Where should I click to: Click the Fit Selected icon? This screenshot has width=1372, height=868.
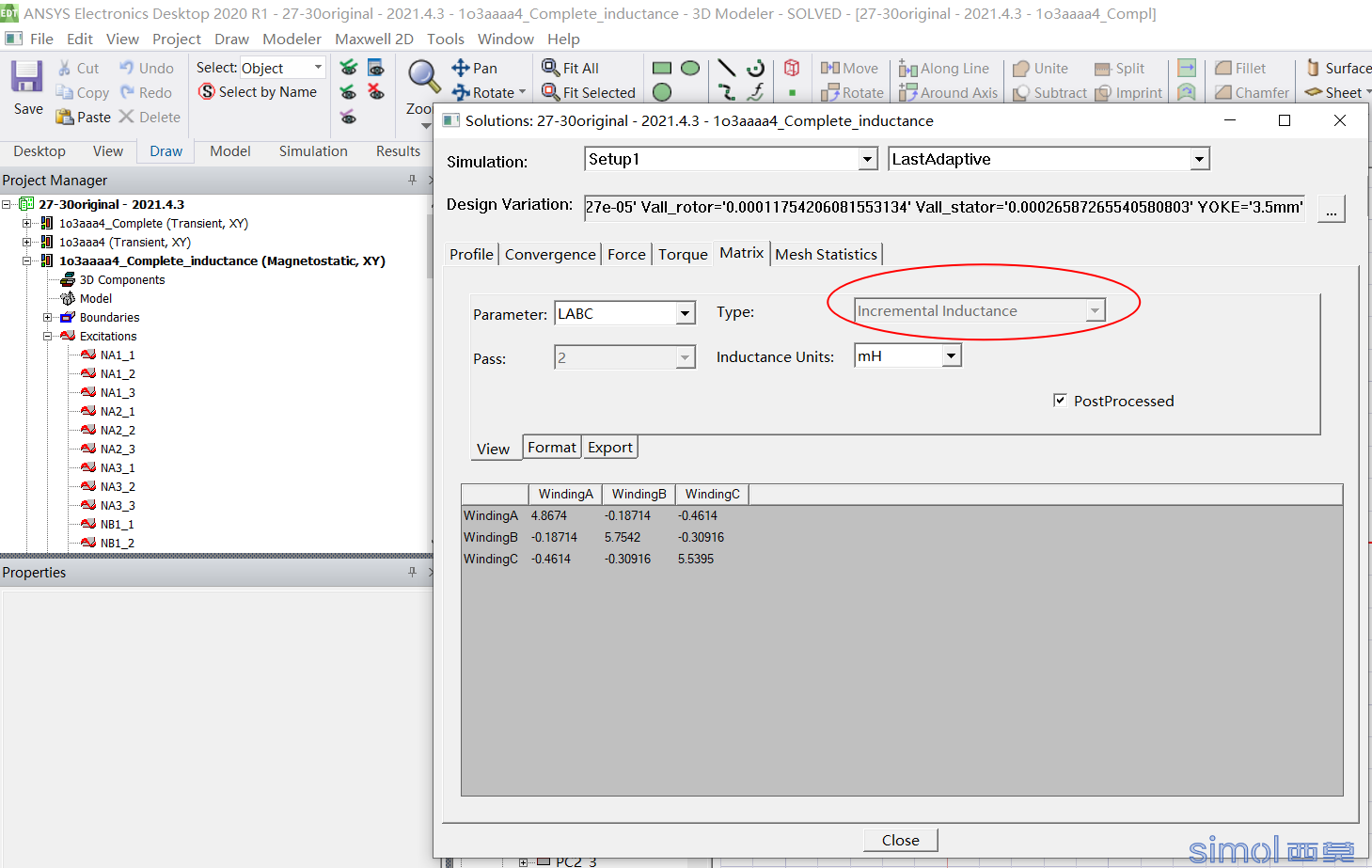(x=551, y=92)
